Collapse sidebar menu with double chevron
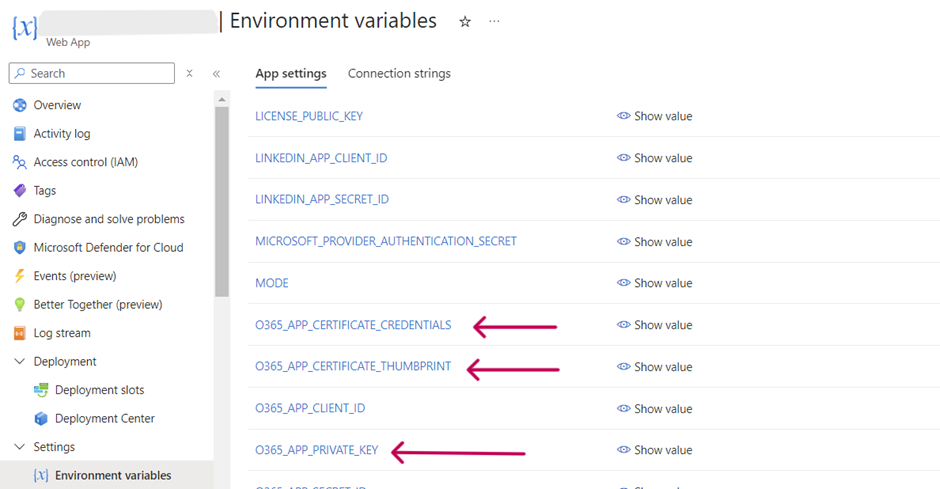 (x=216, y=74)
